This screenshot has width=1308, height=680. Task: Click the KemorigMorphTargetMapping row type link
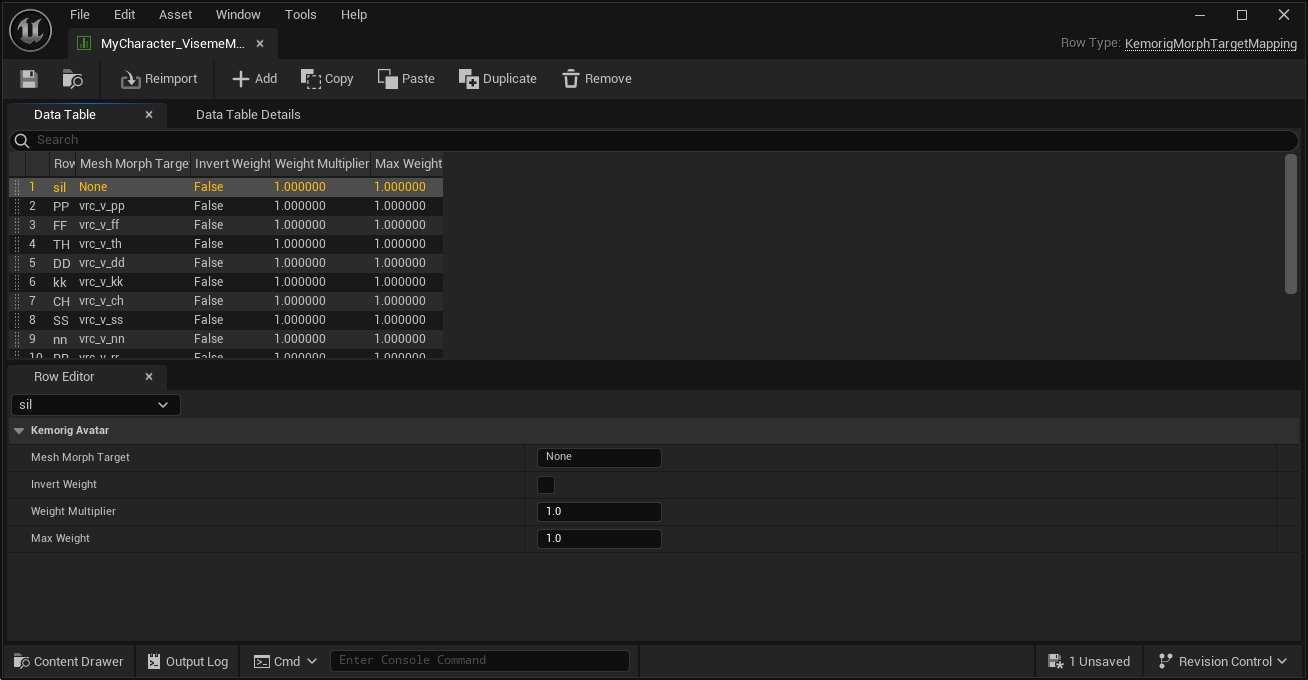(x=1210, y=44)
